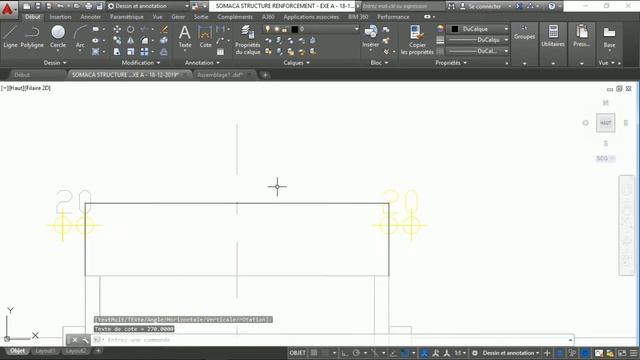Expand the Bloc panel
640x360 pixels.
(x=379, y=62)
